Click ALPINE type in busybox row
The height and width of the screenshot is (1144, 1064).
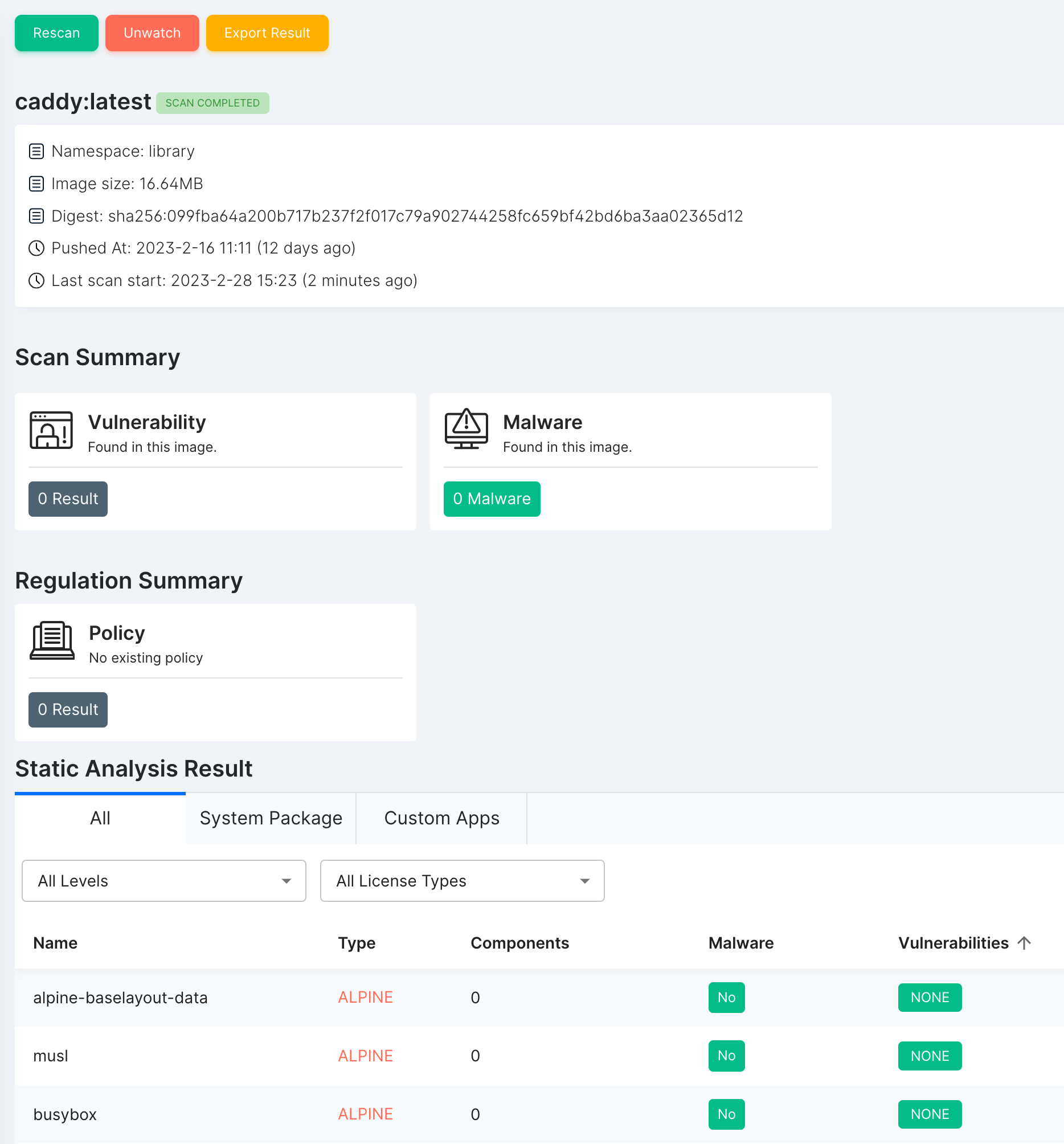point(366,1113)
